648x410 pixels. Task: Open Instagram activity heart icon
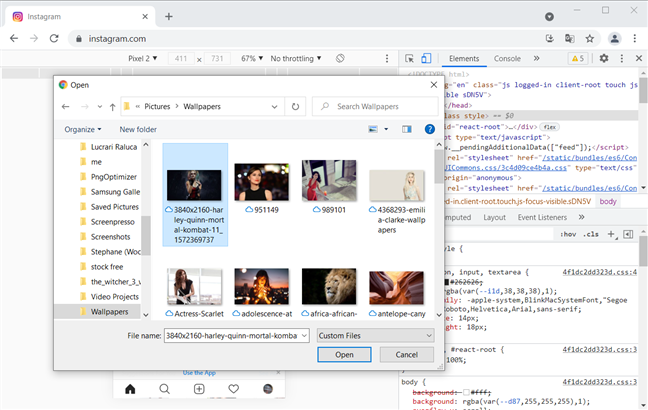point(234,388)
